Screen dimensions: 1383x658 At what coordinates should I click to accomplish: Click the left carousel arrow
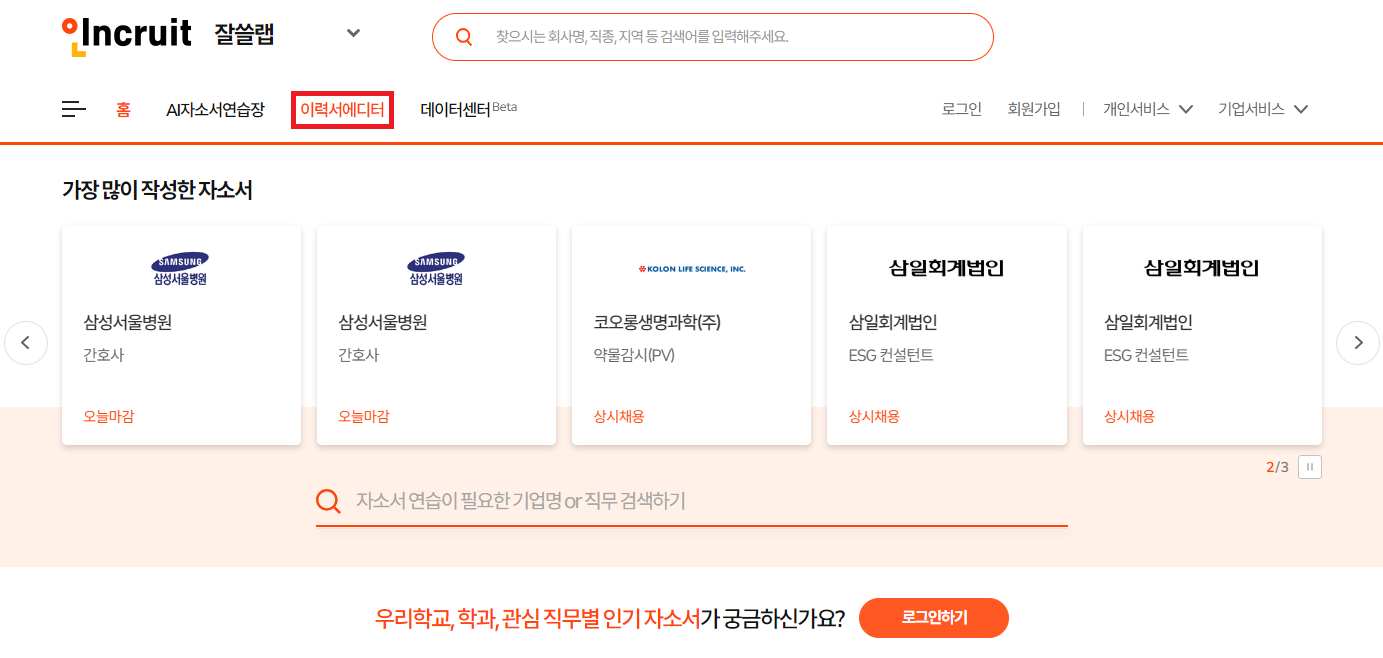tap(25, 342)
